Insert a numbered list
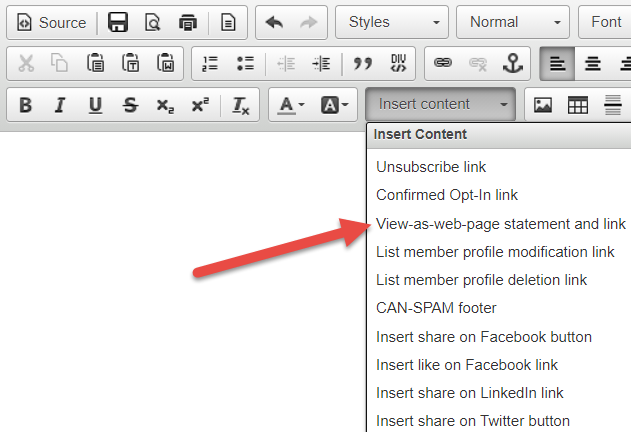This screenshot has width=631, height=432. coord(210,64)
